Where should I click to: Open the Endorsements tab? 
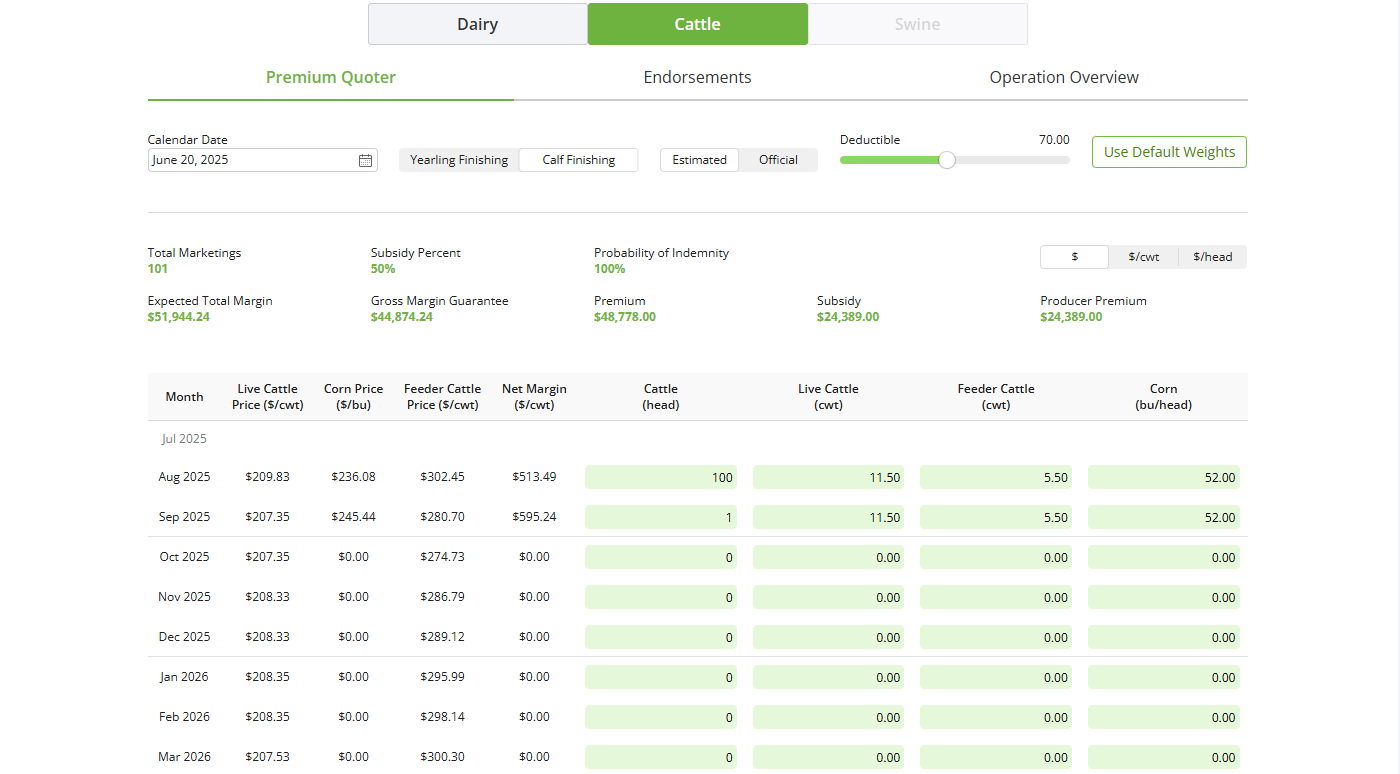698,78
